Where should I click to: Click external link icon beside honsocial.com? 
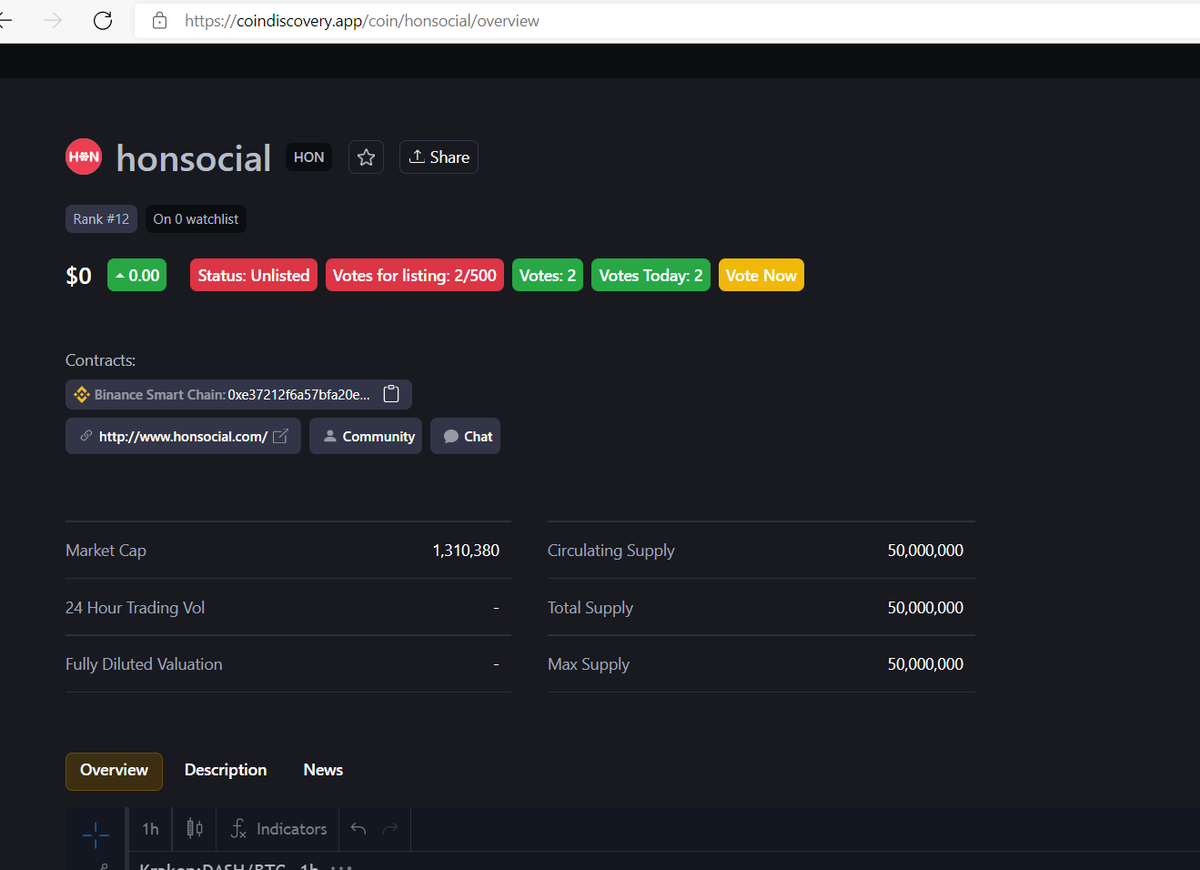click(x=281, y=436)
